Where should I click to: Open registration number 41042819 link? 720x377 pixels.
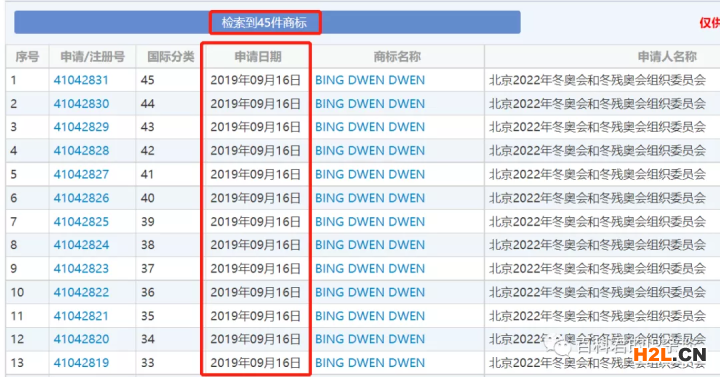coord(81,363)
